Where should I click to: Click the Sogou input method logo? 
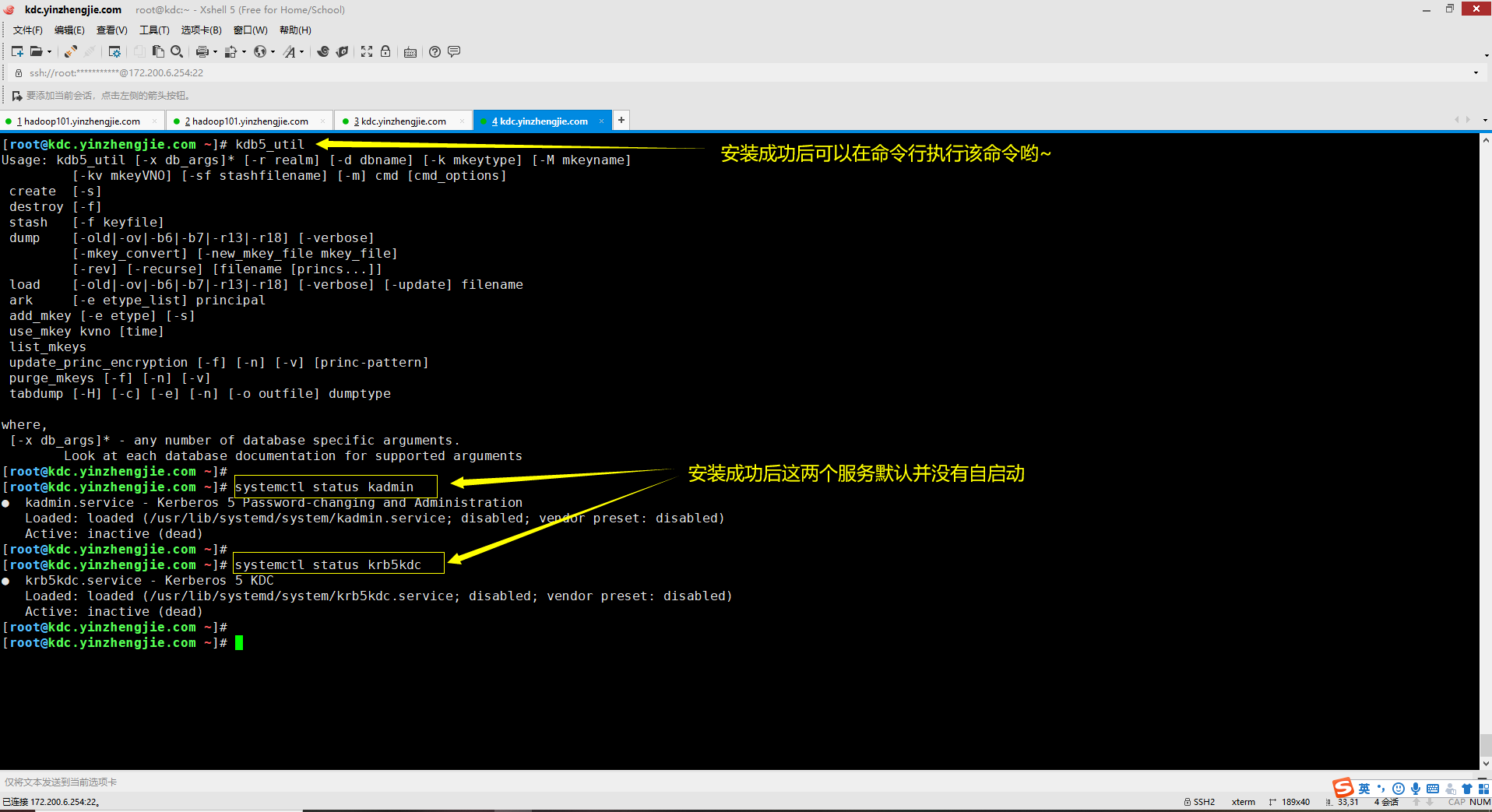click(x=1342, y=788)
